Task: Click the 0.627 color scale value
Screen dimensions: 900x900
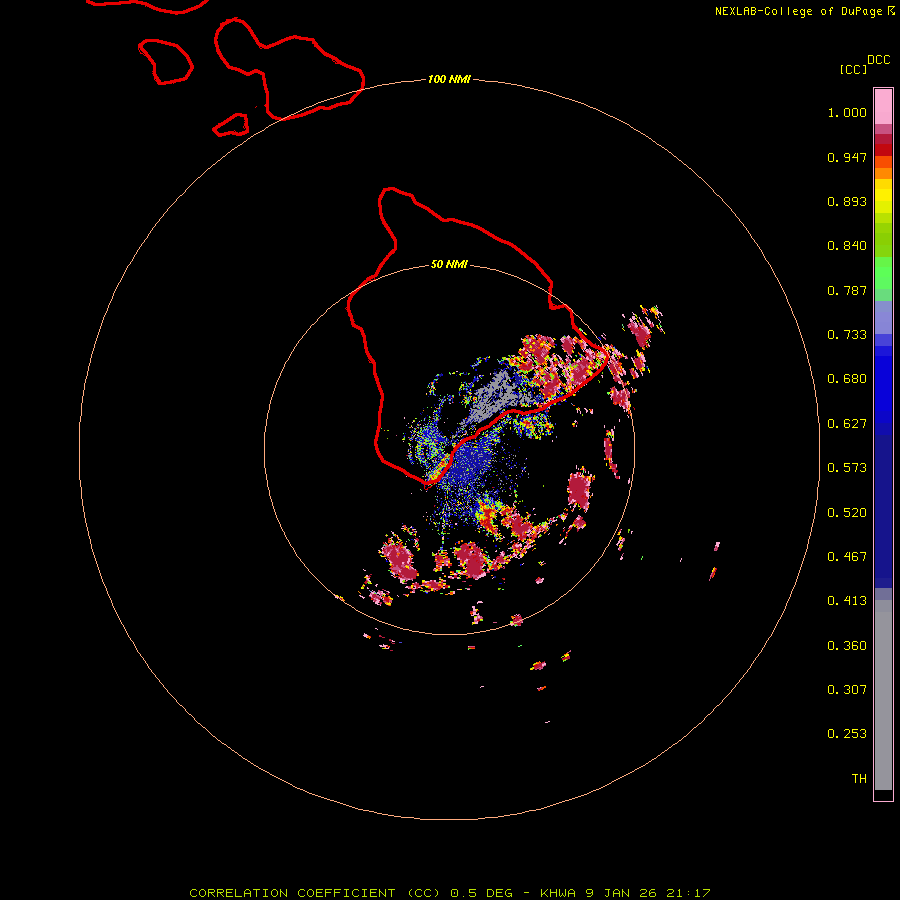Action: (847, 424)
